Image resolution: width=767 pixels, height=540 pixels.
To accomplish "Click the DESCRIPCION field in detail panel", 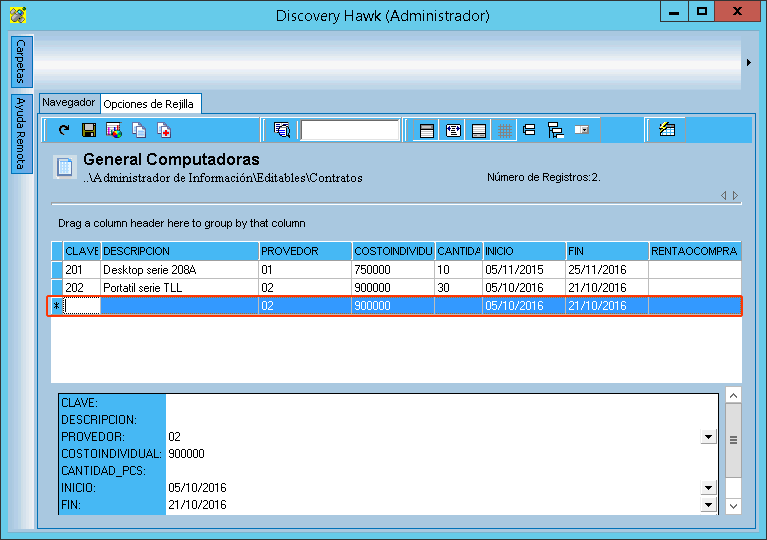I will point(442,420).
